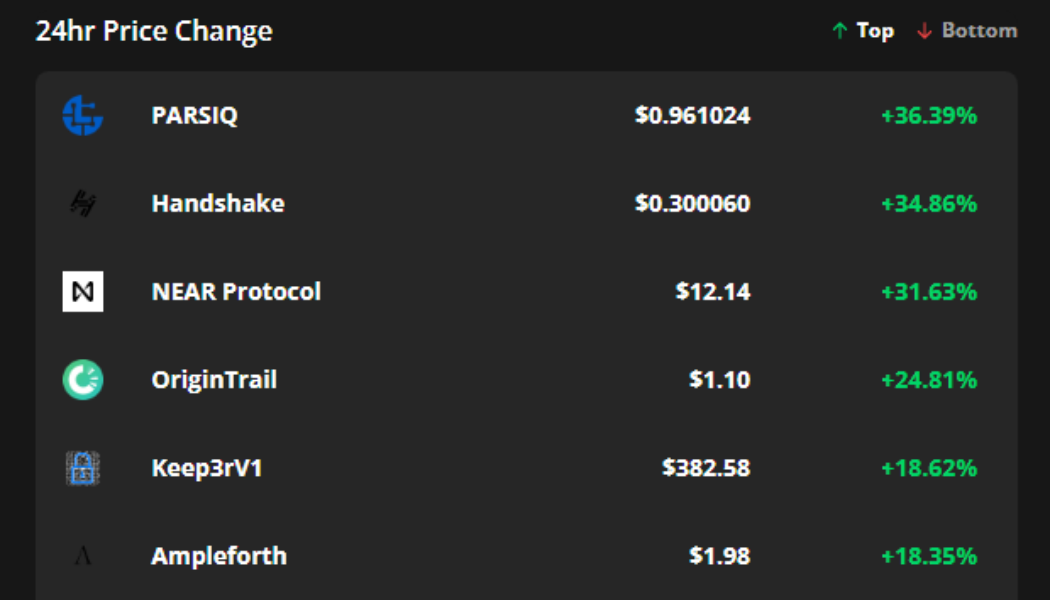1050x600 pixels.
Task: Click Keep3rV1 price $382.58
Action: tap(706, 468)
